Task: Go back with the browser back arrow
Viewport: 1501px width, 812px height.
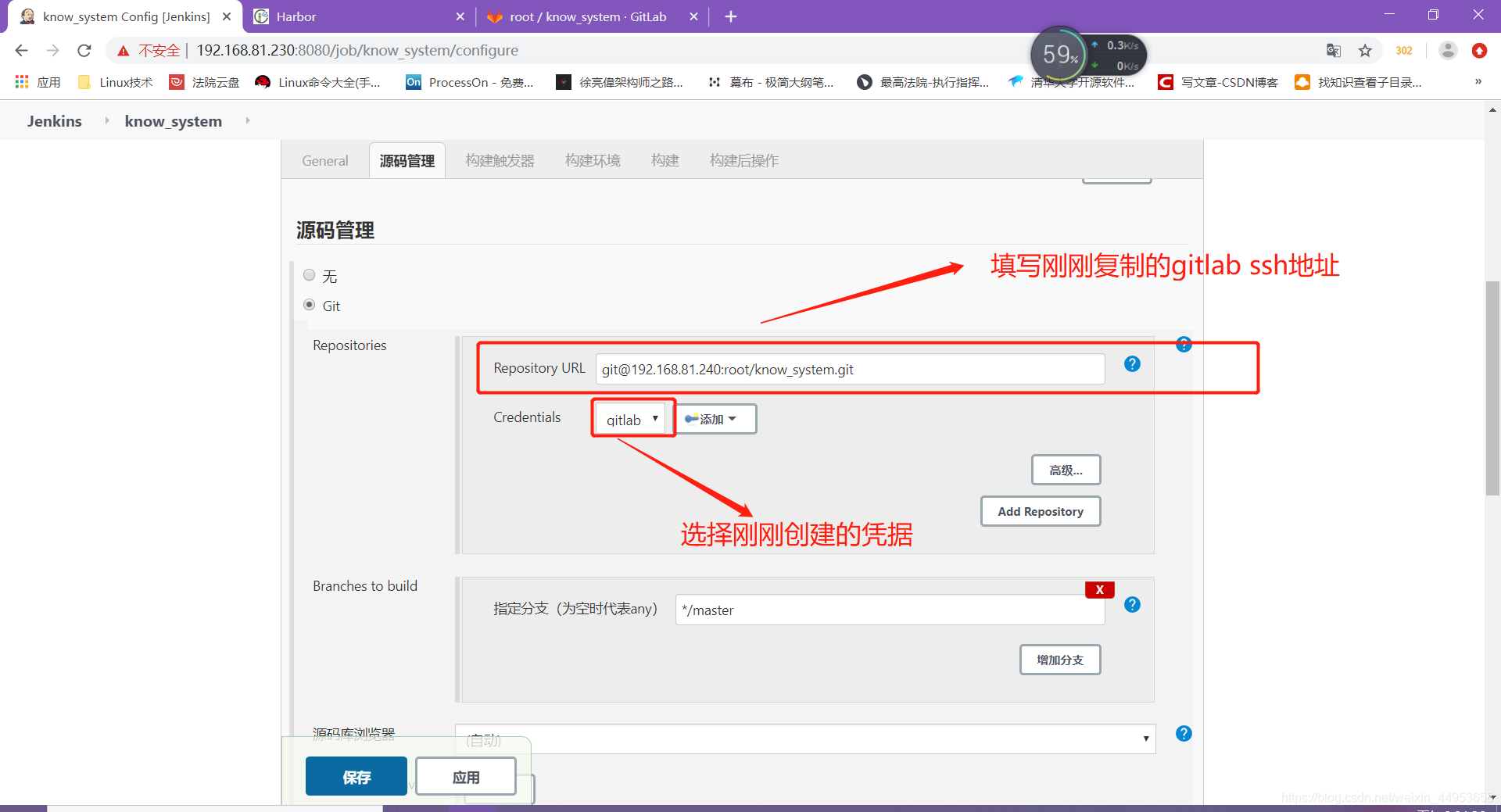Action: click(21, 51)
